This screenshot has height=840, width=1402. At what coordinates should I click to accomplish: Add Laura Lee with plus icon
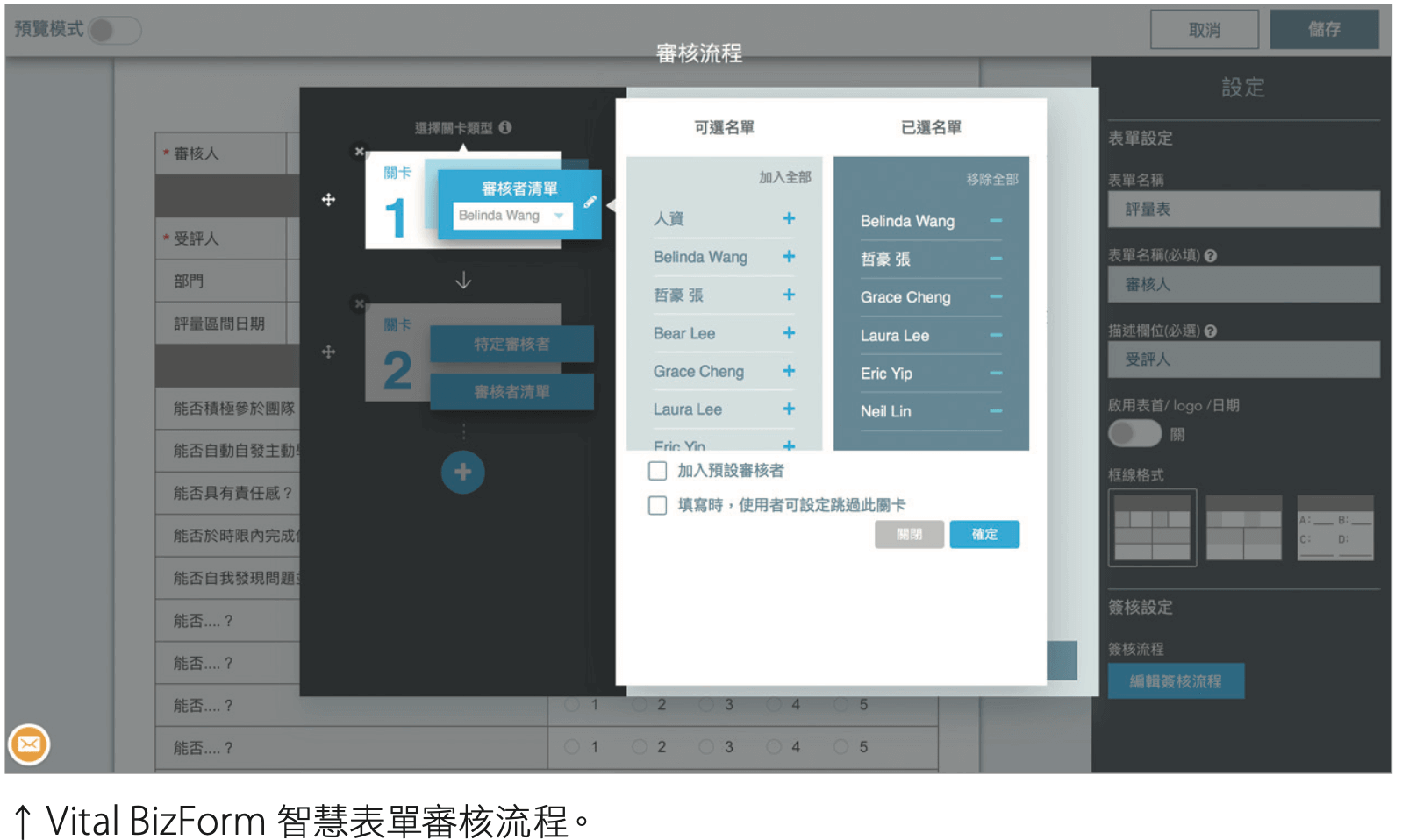point(789,409)
